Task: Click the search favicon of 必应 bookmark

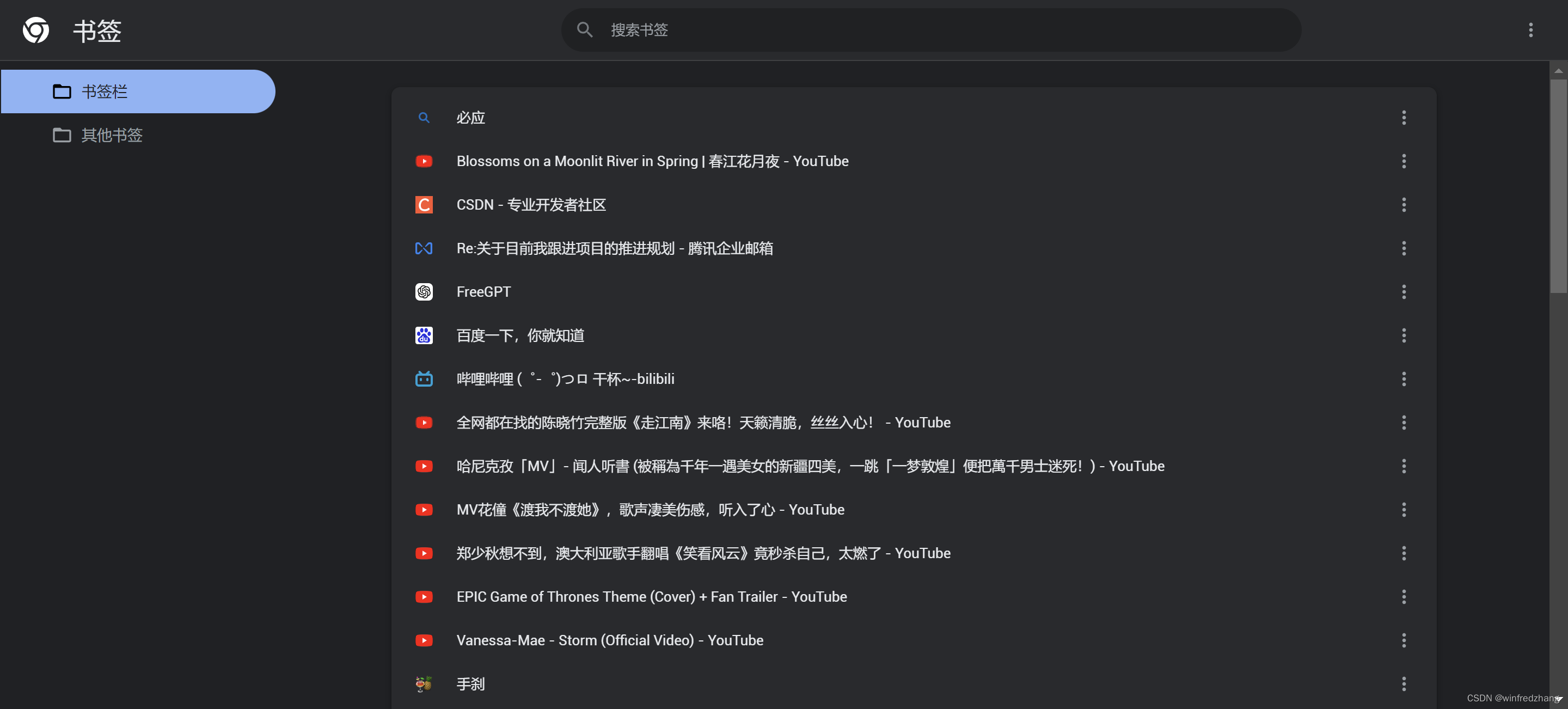Action: 424,118
